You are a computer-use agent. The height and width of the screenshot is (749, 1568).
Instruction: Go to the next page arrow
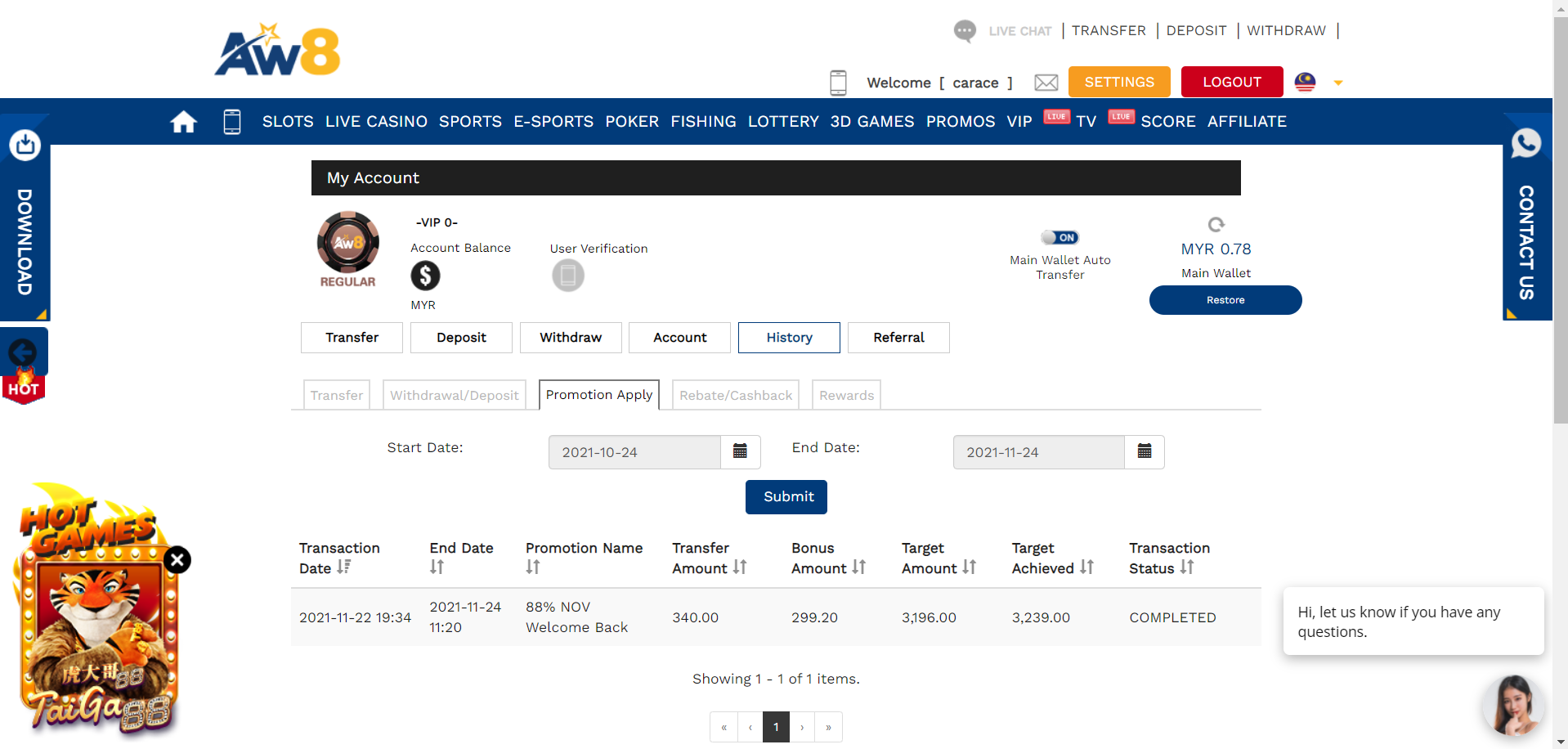[802, 727]
